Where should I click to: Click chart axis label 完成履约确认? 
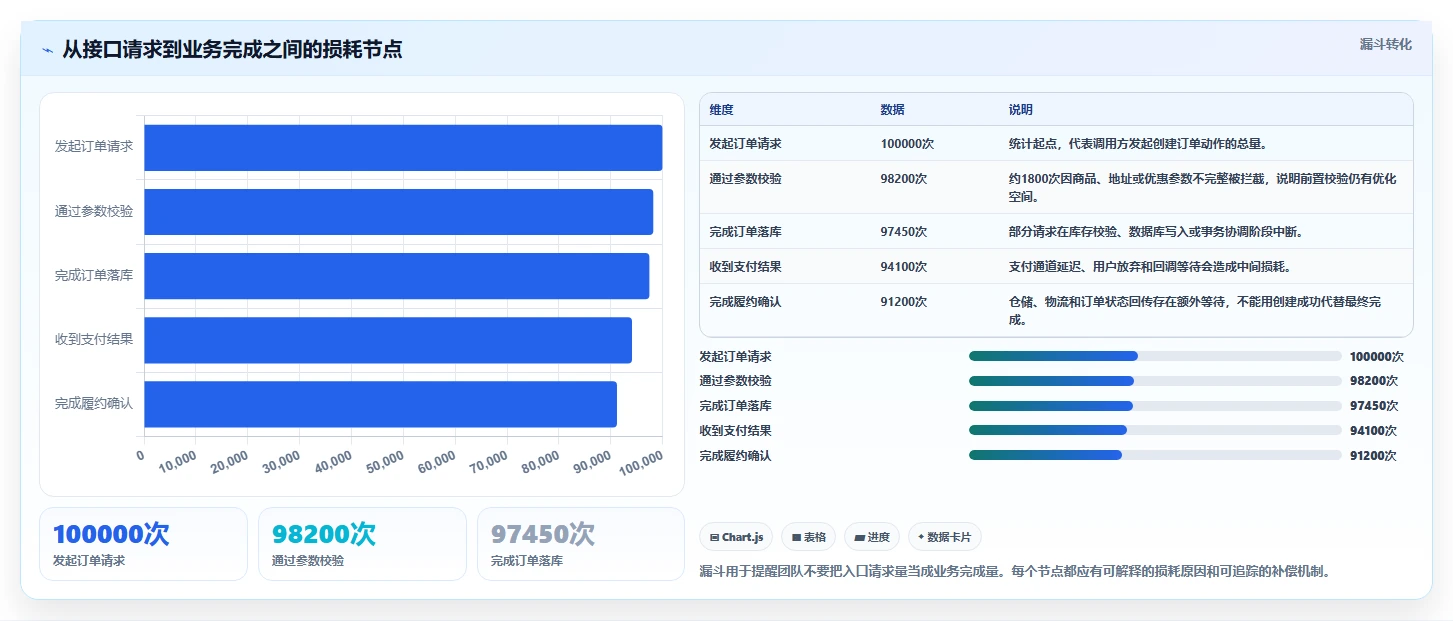tap(94, 404)
